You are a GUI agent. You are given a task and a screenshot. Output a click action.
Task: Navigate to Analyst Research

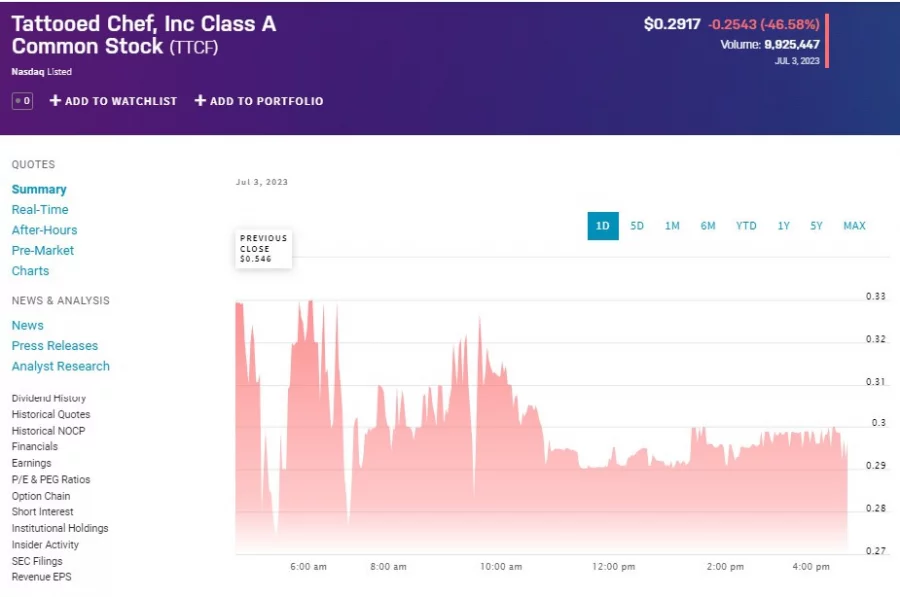click(61, 367)
